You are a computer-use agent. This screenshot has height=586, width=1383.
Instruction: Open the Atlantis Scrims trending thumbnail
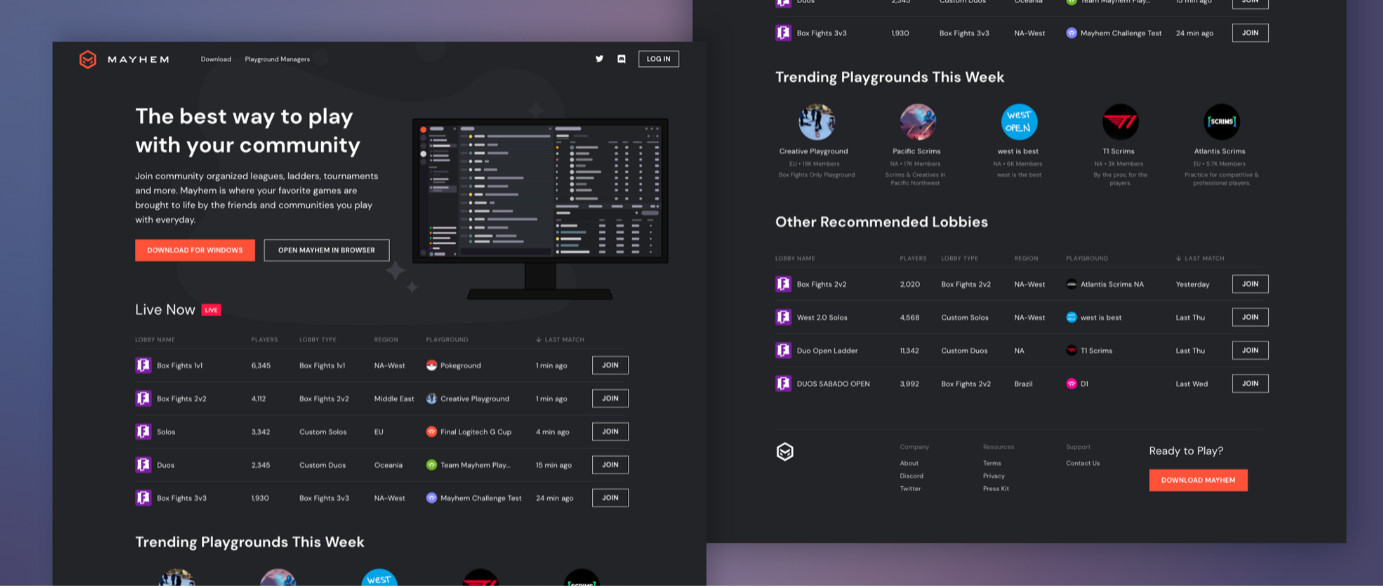click(x=1222, y=122)
